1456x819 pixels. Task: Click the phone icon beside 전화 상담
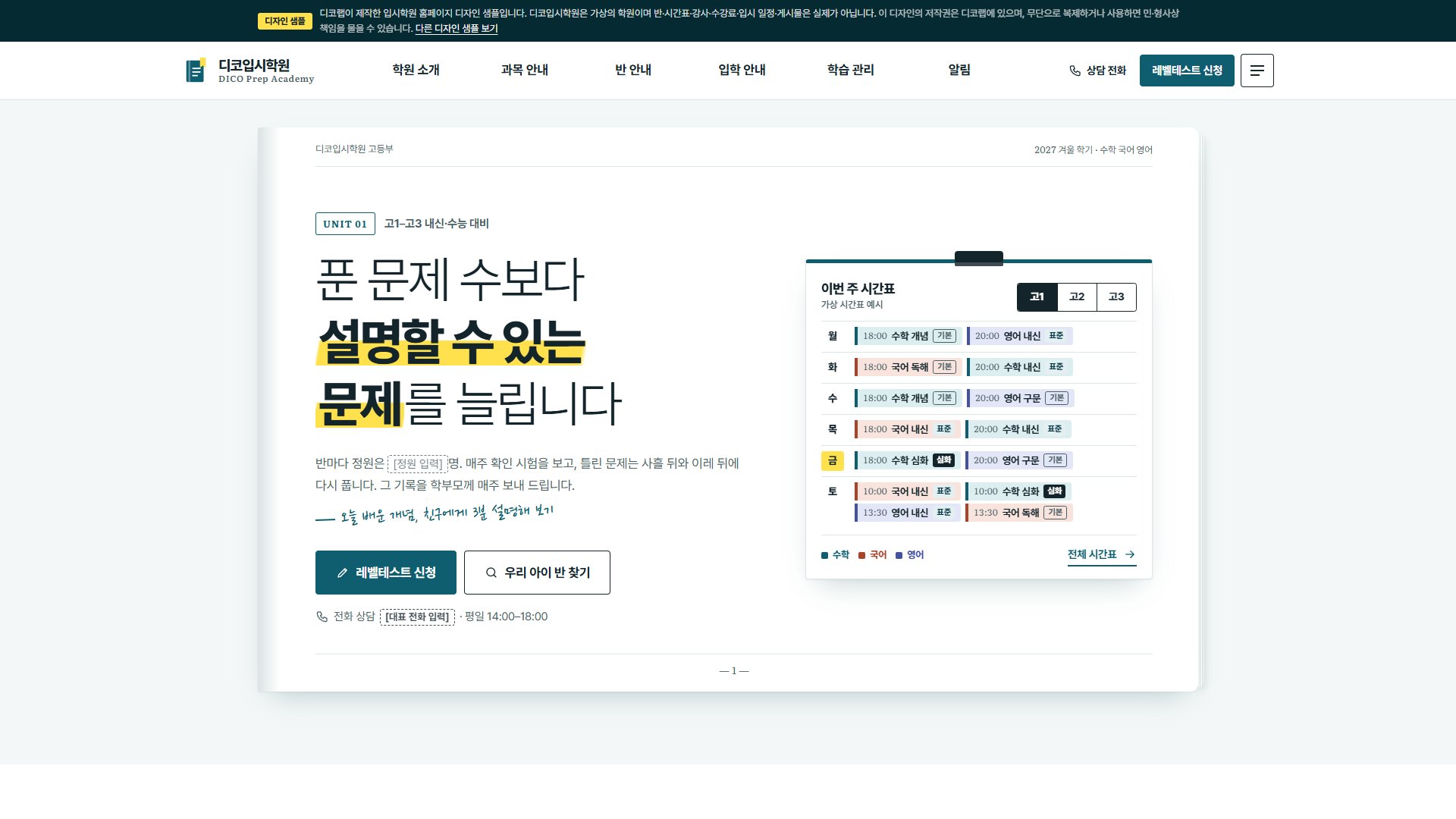pos(322,617)
